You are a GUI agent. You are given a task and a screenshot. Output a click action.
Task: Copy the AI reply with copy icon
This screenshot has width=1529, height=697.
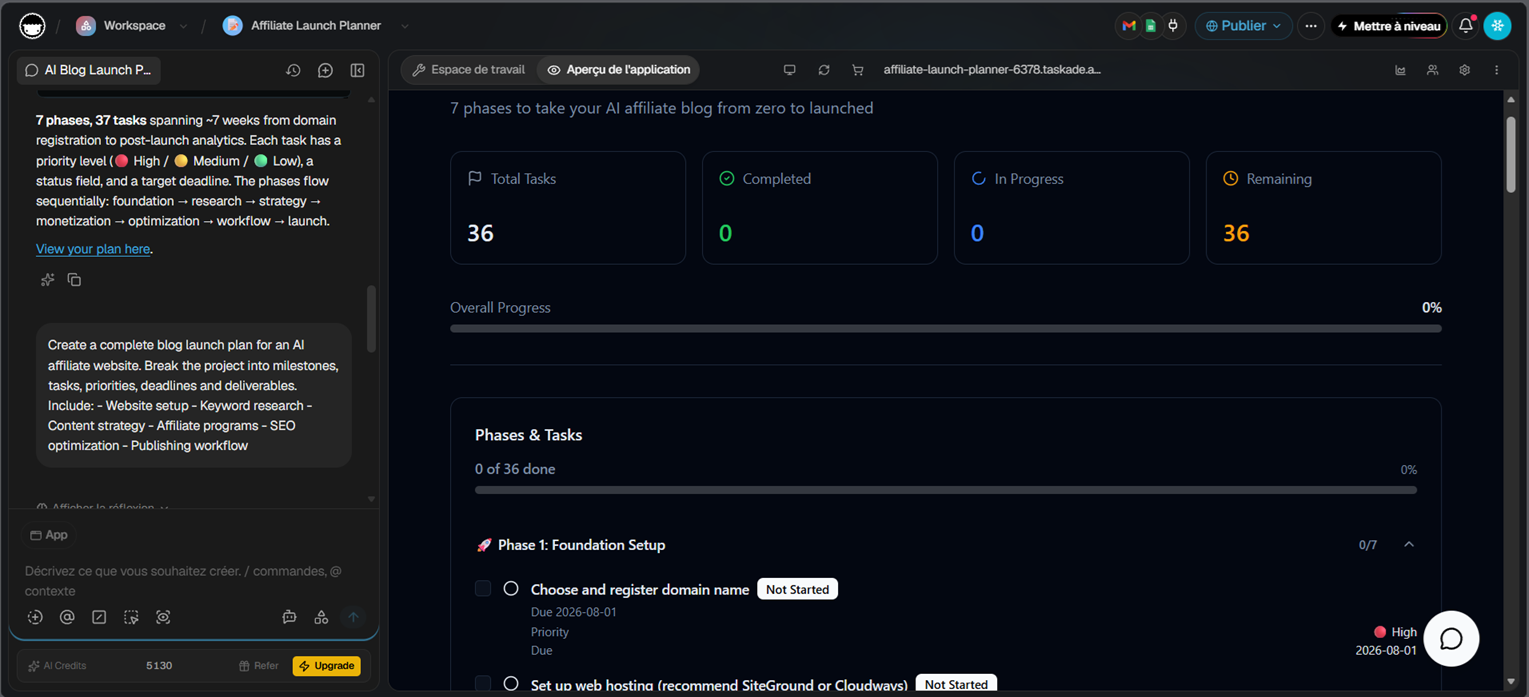point(74,280)
